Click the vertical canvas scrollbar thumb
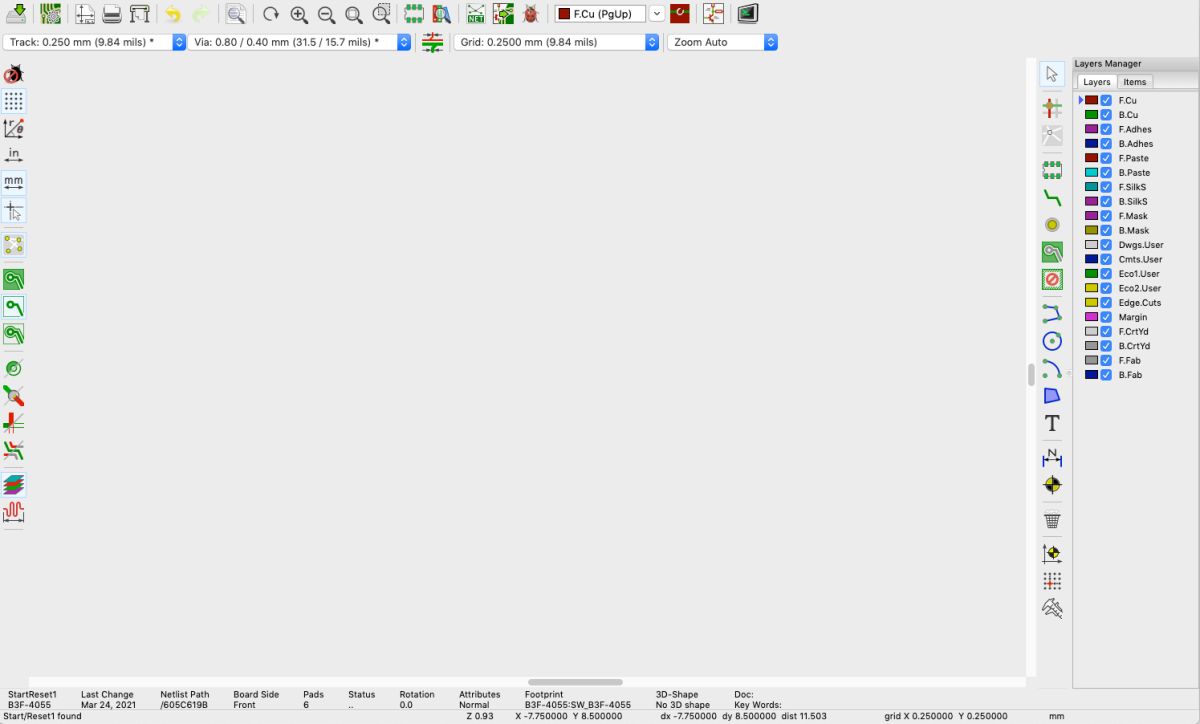The image size is (1200, 724). 1031,375
